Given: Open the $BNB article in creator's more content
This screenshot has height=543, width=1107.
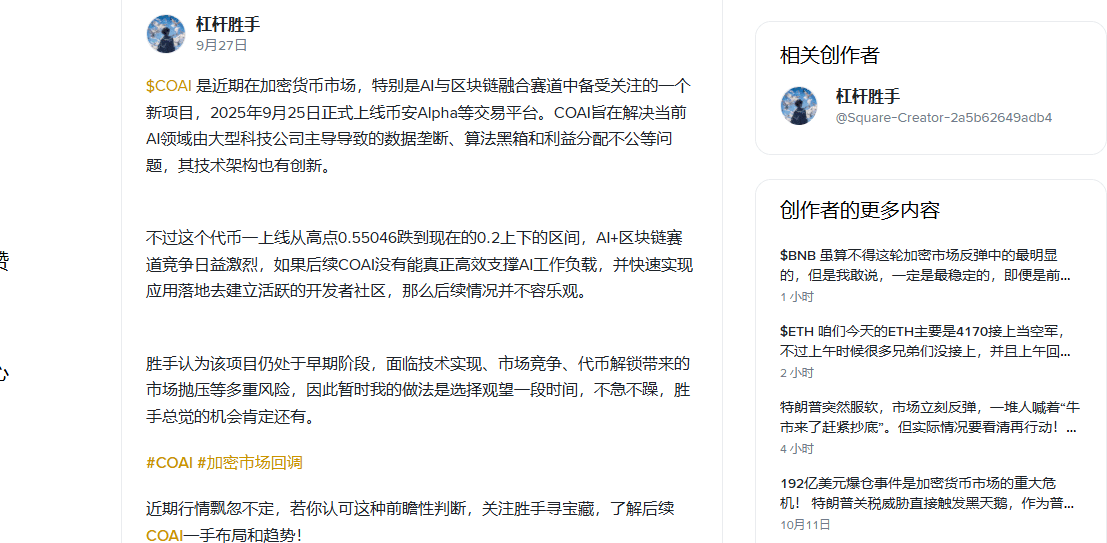Looking at the screenshot, I should pyautogui.click(x=928, y=265).
